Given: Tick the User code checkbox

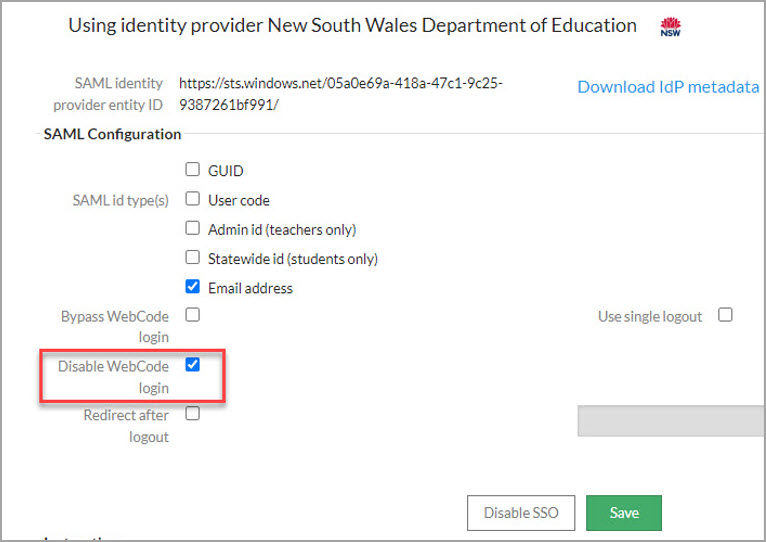Looking at the screenshot, I should pyautogui.click(x=193, y=199).
